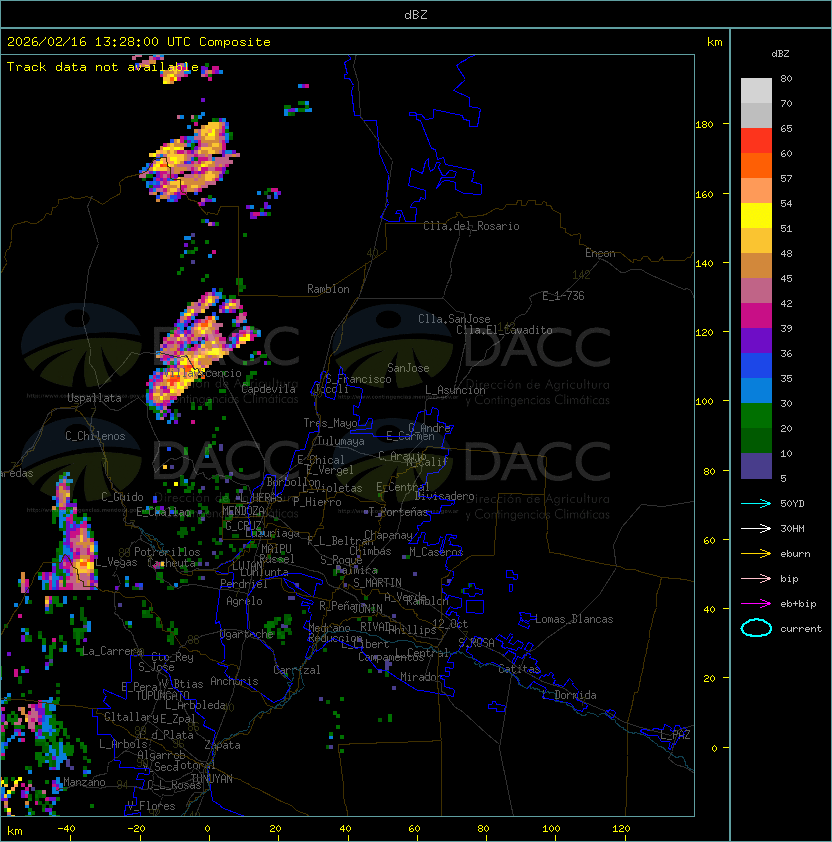The width and height of the screenshot is (832, 842).
Task: Click the 'TUNUYAN' map label
Action: (x=212, y=779)
